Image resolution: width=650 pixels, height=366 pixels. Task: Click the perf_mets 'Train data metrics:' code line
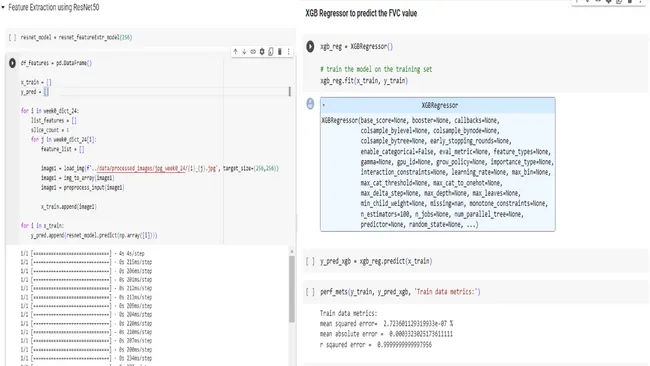(400, 292)
